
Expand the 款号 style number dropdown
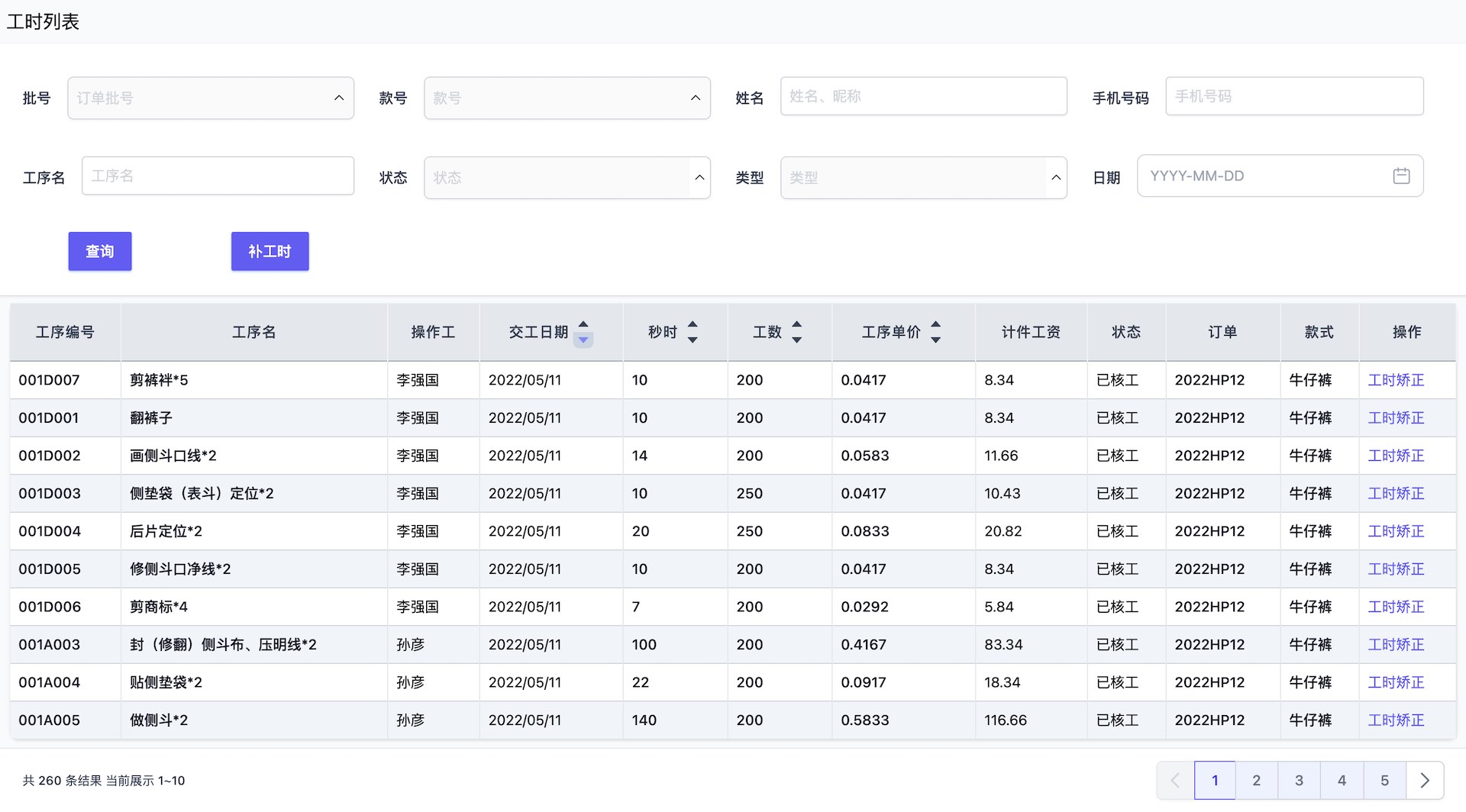click(x=567, y=98)
